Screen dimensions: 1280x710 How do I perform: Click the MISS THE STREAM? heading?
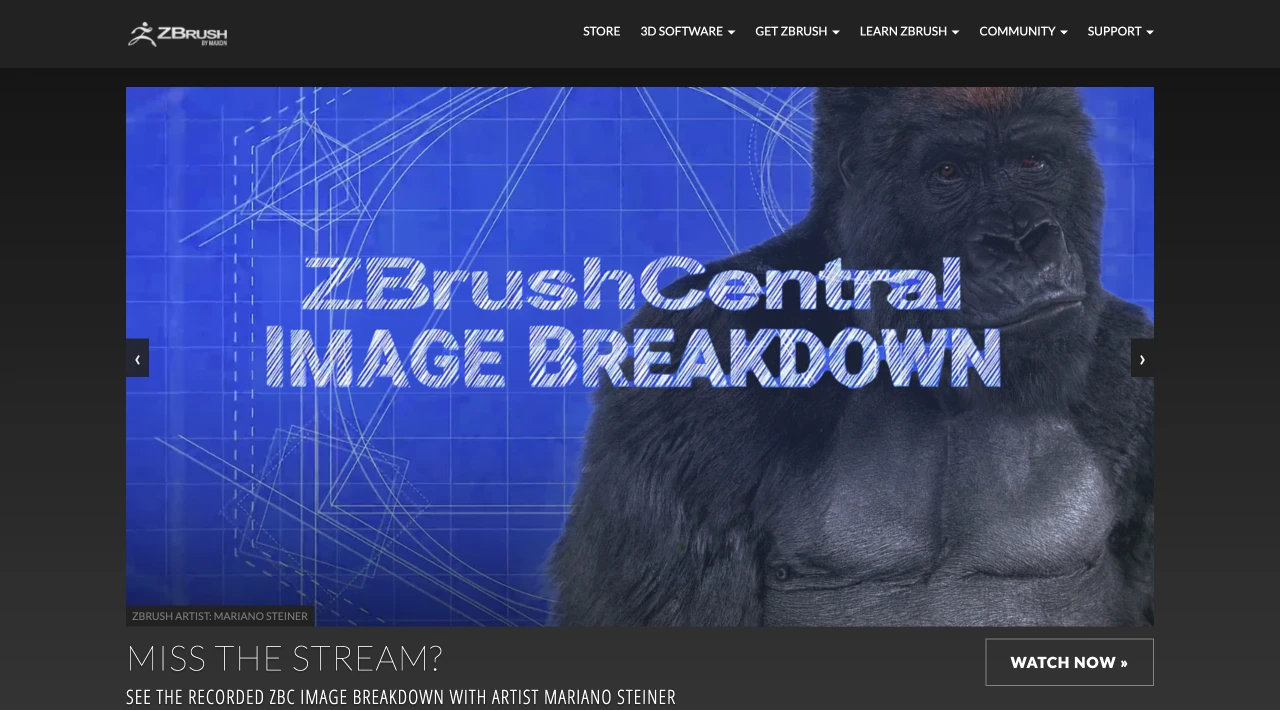click(x=284, y=658)
